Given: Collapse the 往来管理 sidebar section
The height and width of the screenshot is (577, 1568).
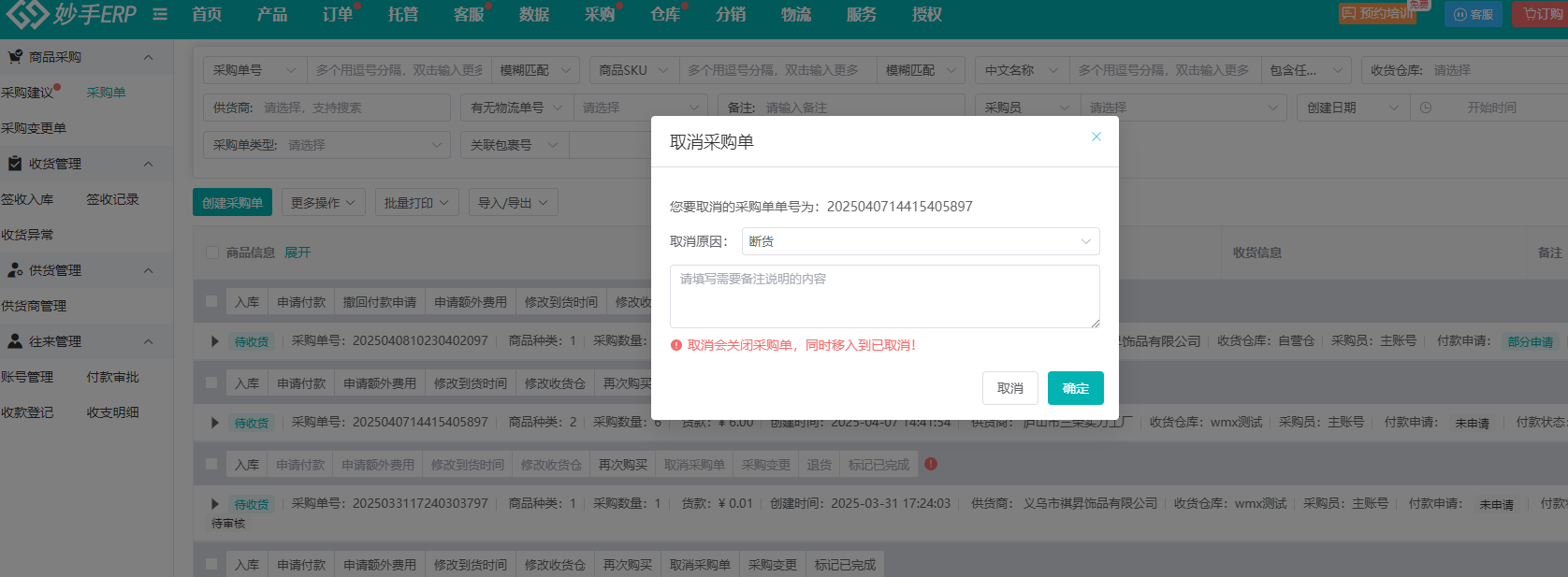Looking at the screenshot, I should pos(148,341).
